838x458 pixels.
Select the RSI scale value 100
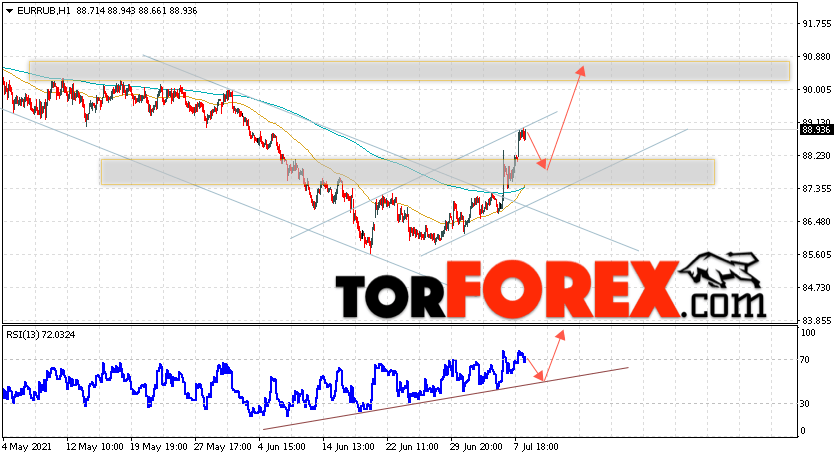[x=809, y=333]
